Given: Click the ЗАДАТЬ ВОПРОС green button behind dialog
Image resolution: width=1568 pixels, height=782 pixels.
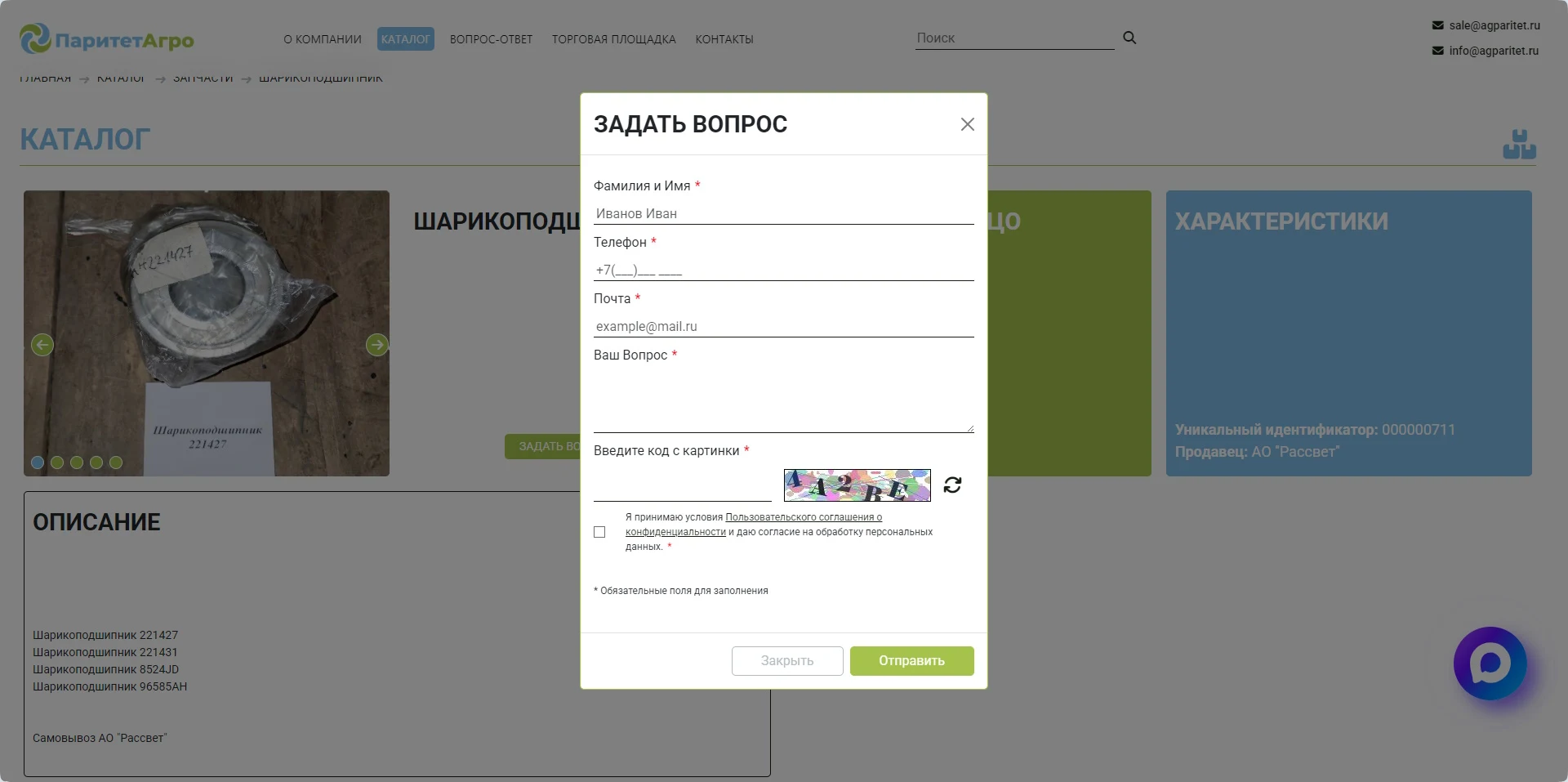Looking at the screenshot, I should coord(542,446).
